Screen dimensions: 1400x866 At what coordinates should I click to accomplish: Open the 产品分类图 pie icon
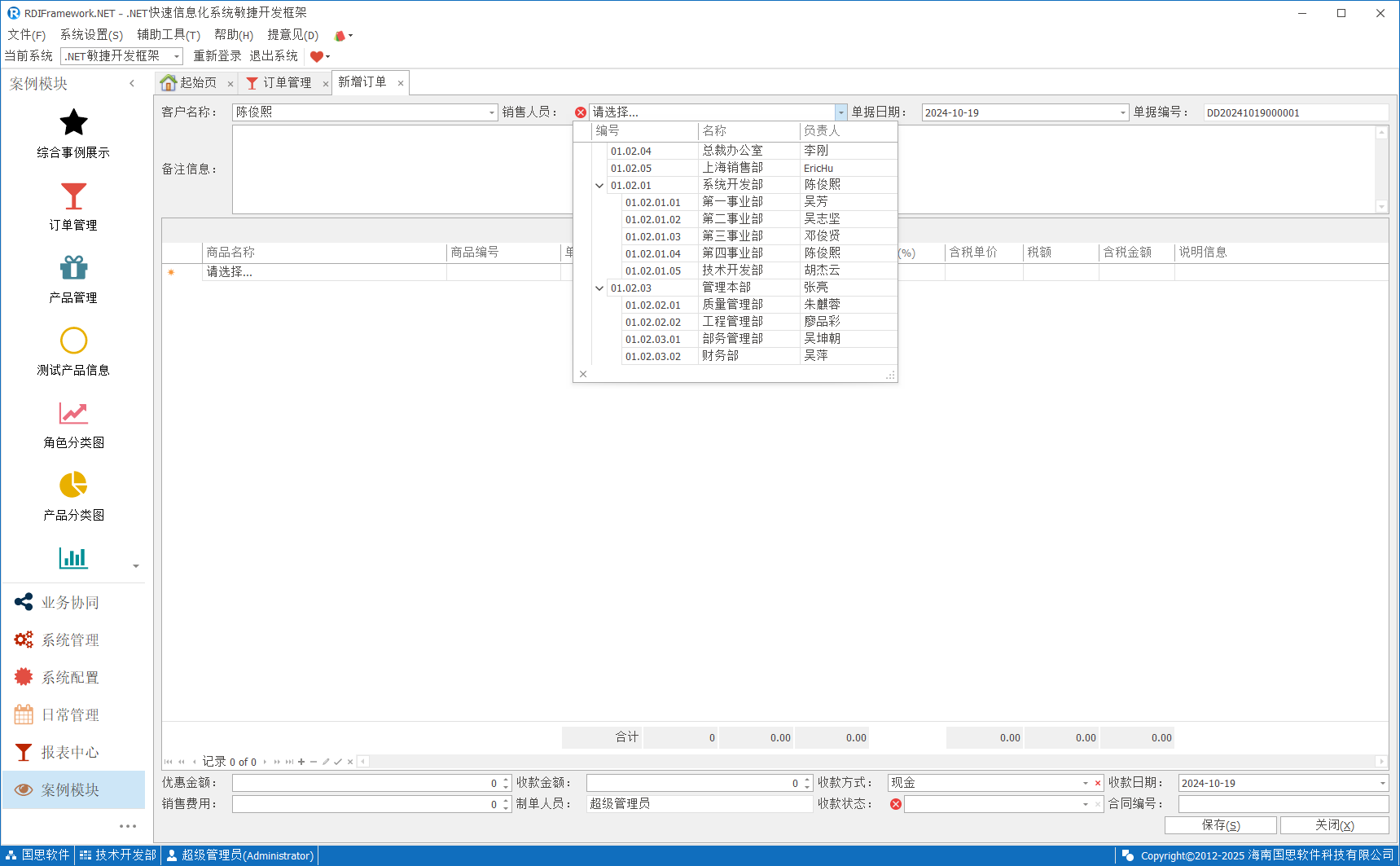(73, 486)
